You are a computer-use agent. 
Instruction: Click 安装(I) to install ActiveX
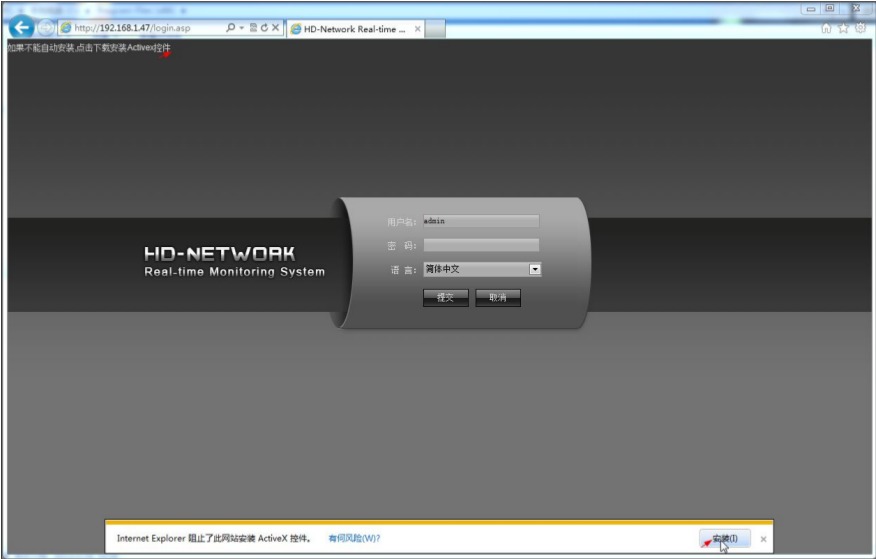[725, 539]
